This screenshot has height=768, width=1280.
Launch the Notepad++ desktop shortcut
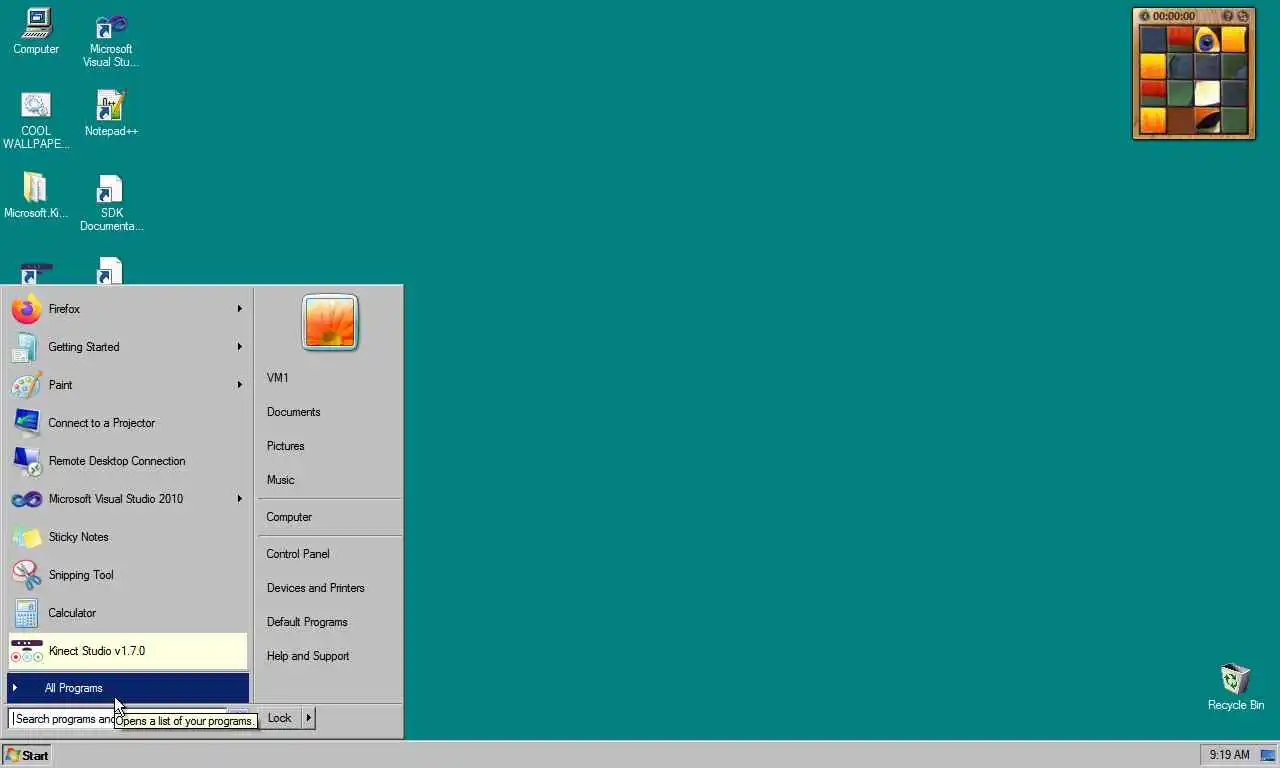tap(111, 113)
